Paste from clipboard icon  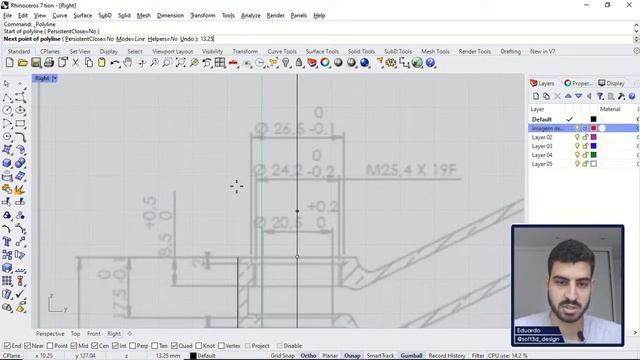coord(102,63)
